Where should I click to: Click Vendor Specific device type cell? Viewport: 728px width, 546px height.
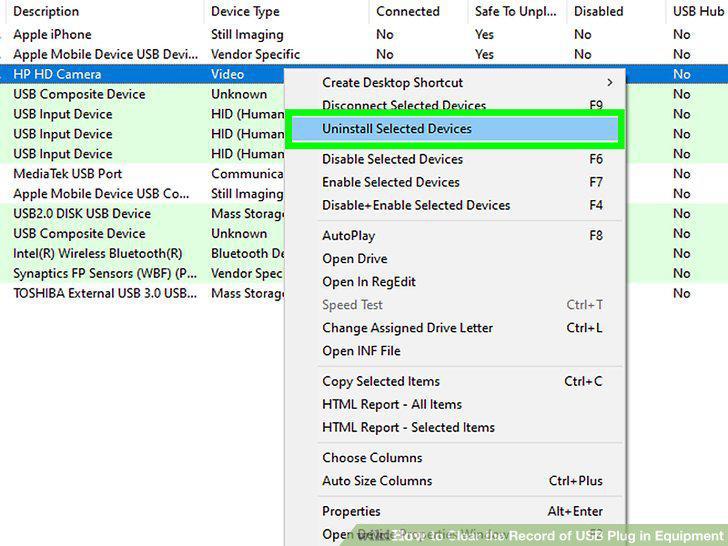tap(255, 54)
